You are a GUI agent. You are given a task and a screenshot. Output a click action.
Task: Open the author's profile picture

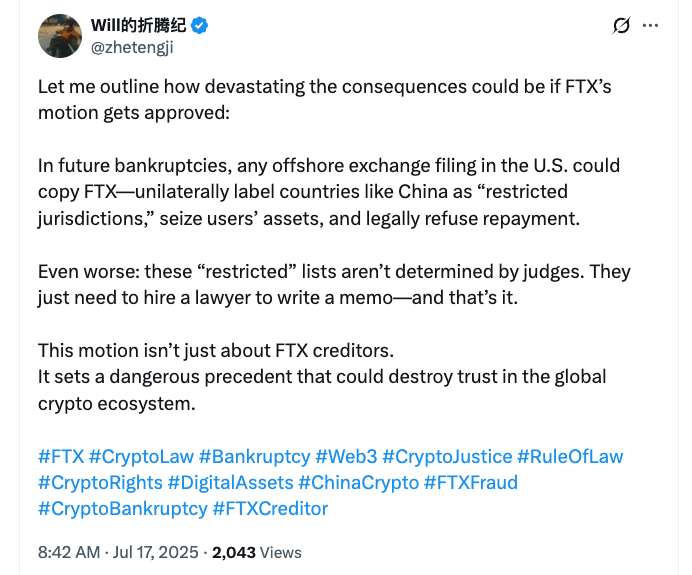(58, 37)
